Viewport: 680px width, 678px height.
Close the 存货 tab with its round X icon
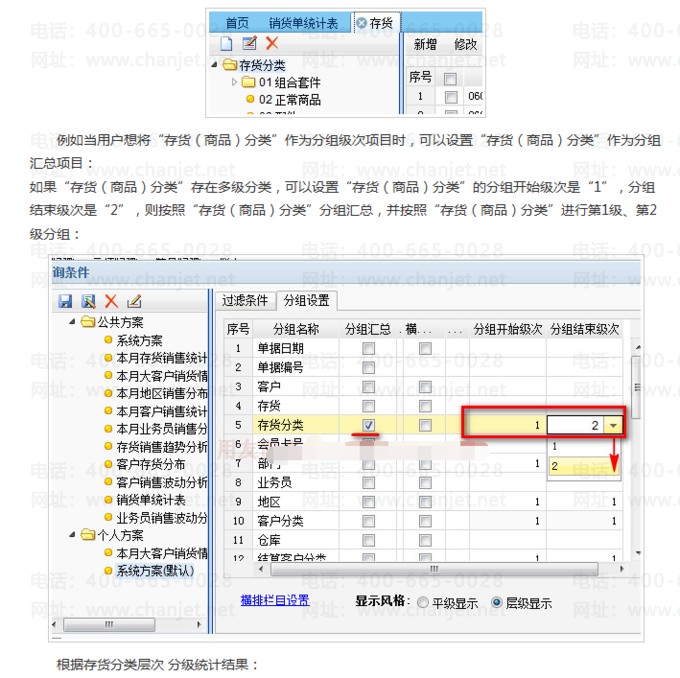pos(361,23)
